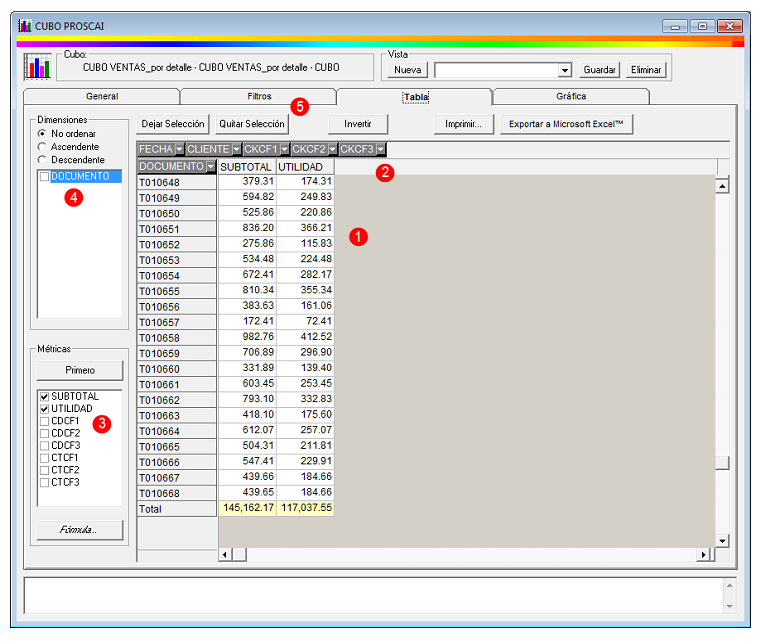Click the Total row label

tap(177, 509)
